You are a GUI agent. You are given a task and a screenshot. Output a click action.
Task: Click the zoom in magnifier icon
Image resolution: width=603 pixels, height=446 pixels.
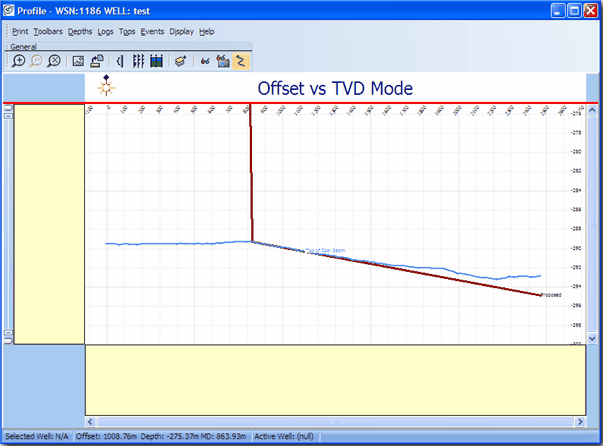[19, 61]
